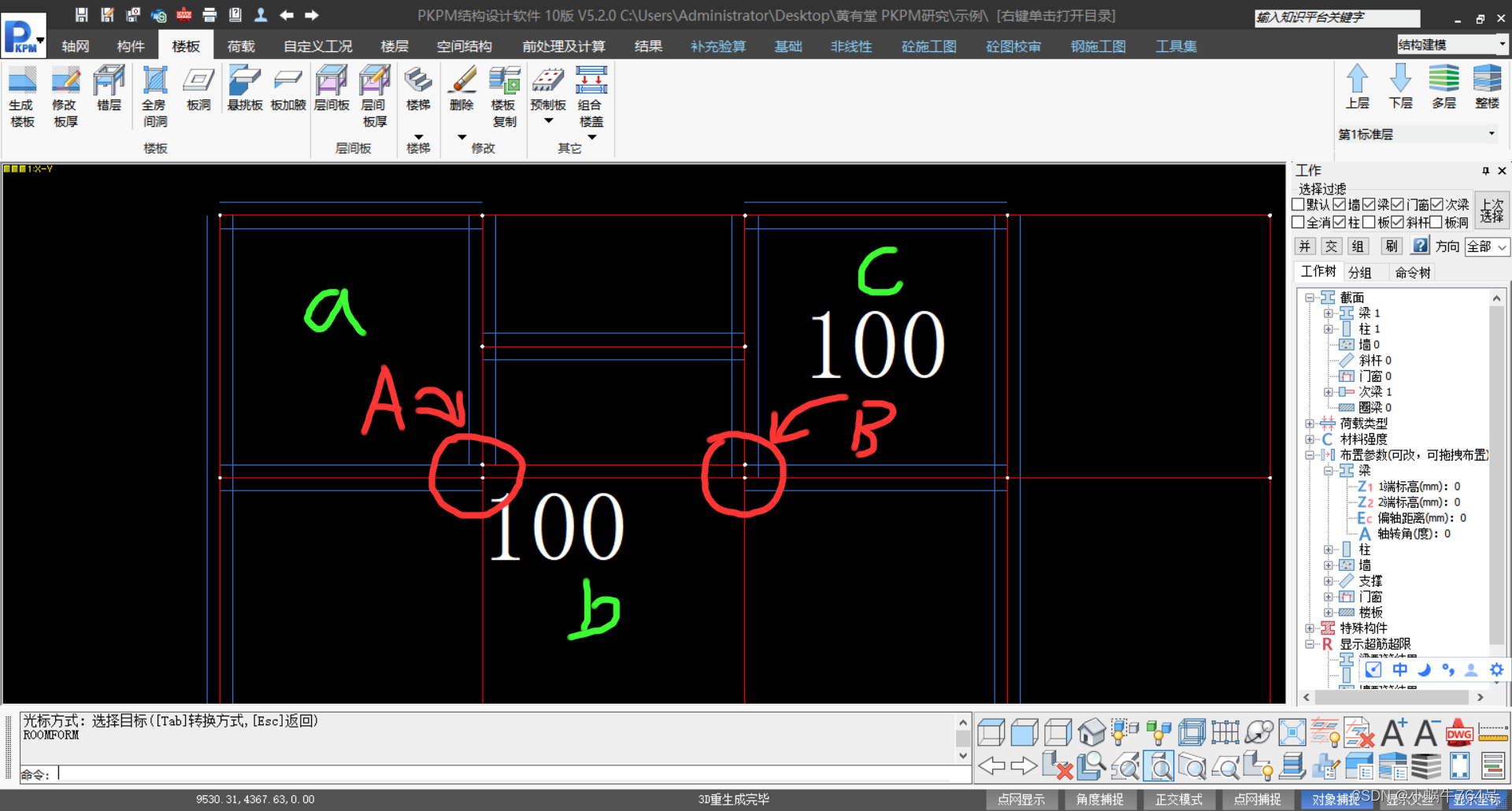Activate the 悬挑板 cantilever slab tool

click(x=244, y=88)
